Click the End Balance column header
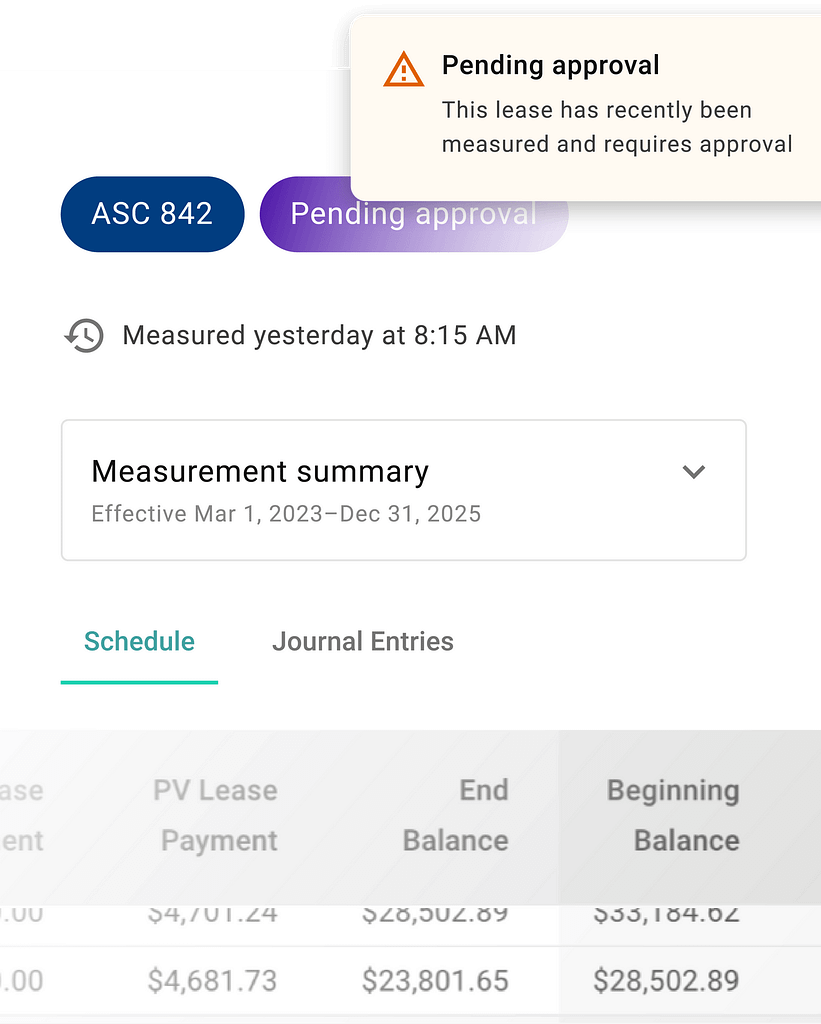 [x=456, y=815]
